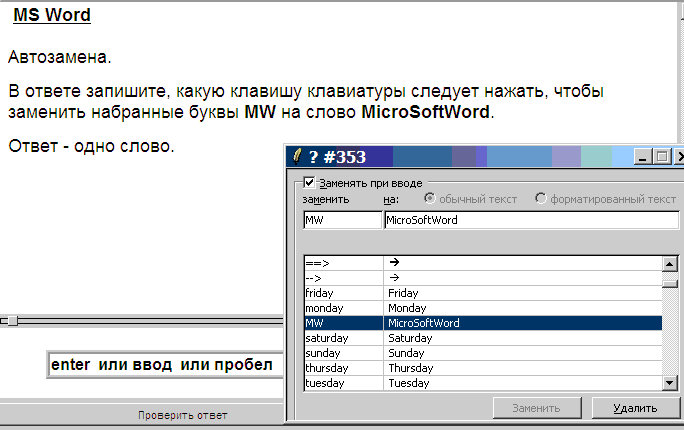Click the 'Sunday' replacement cell
684x430 pixels.
(523, 353)
